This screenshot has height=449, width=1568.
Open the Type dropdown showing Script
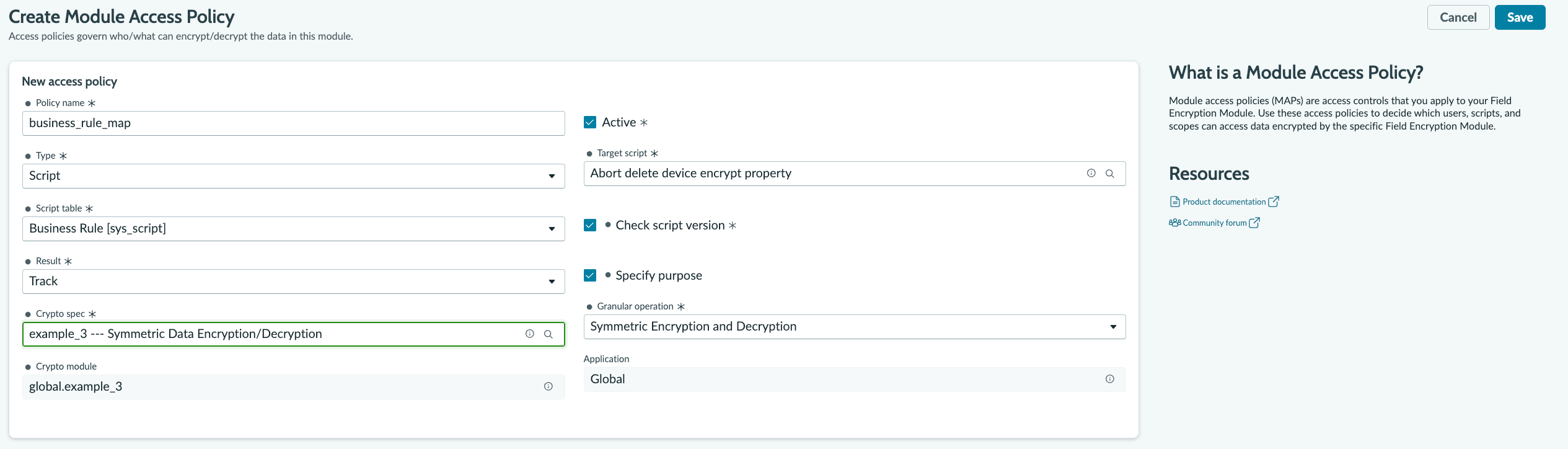tap(294, 176)
